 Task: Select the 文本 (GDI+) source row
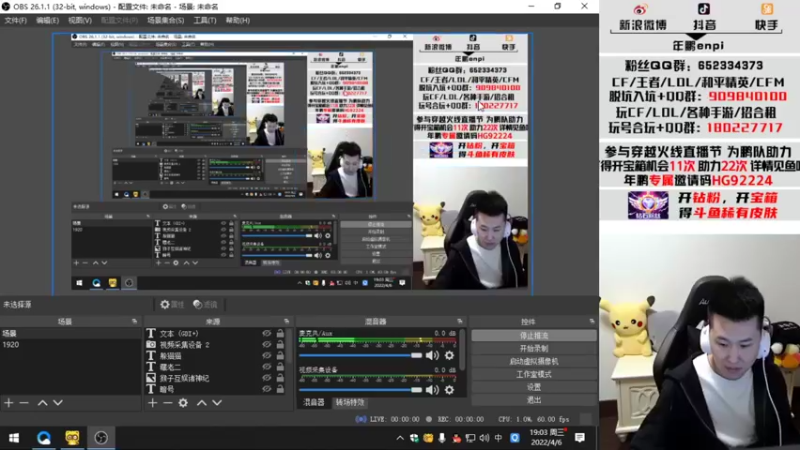[216, 333]
